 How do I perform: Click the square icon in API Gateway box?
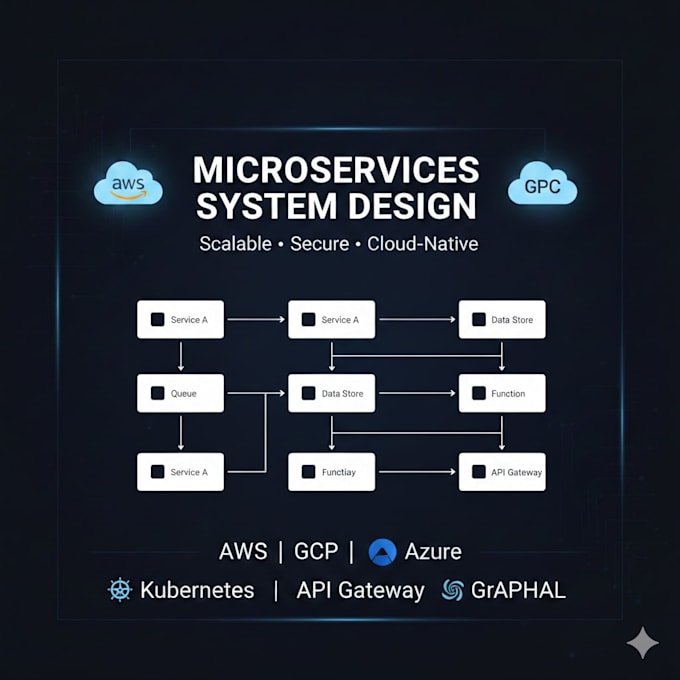tap(479, 472)
